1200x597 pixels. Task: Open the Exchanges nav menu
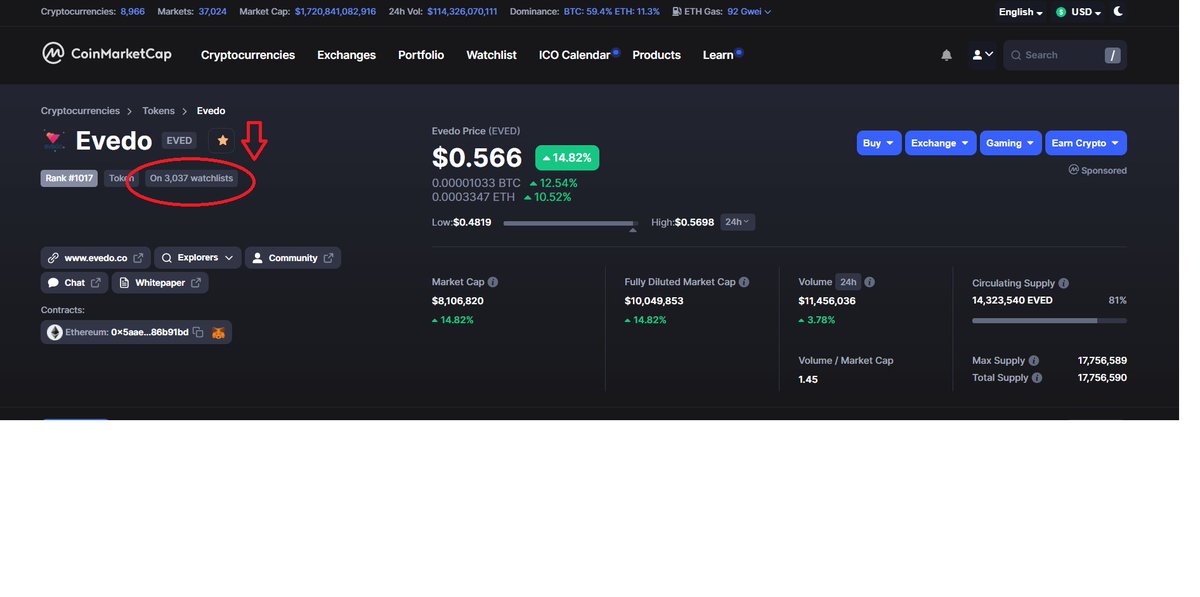point(346,55)
